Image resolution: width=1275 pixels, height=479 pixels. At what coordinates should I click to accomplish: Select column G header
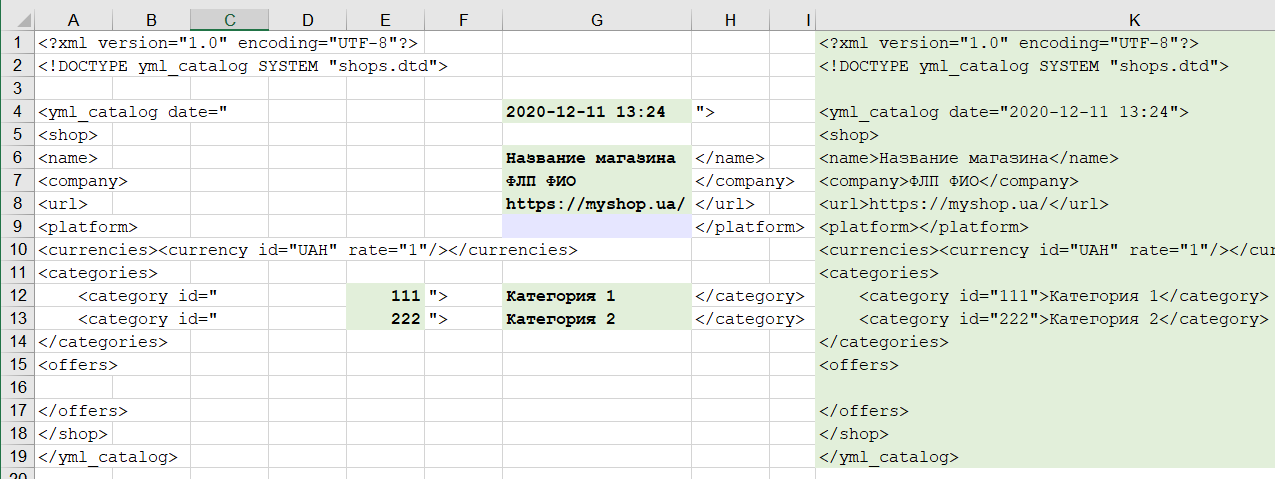[x=596, y=19]
